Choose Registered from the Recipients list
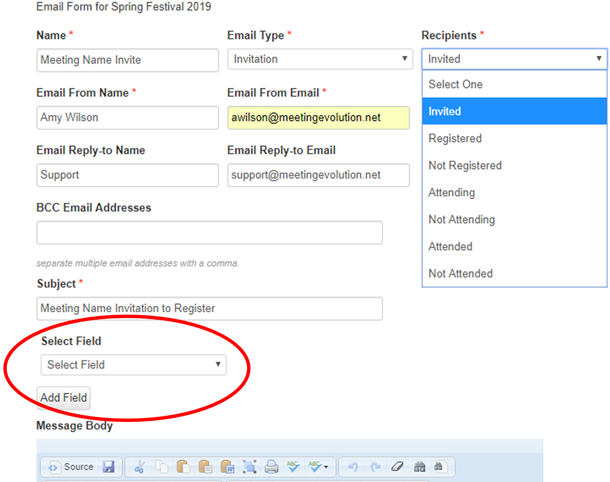610x482 pixels. pos(454,139)
